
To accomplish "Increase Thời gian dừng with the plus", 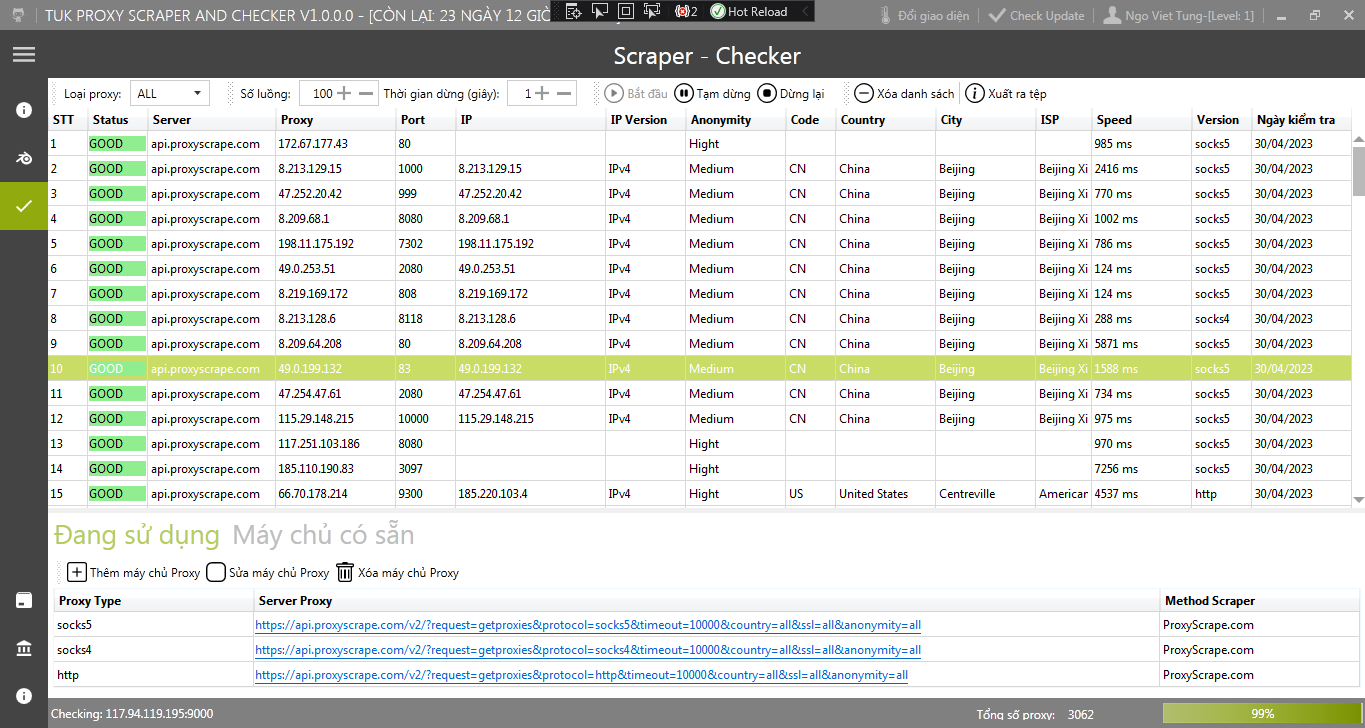I will 542,93.
